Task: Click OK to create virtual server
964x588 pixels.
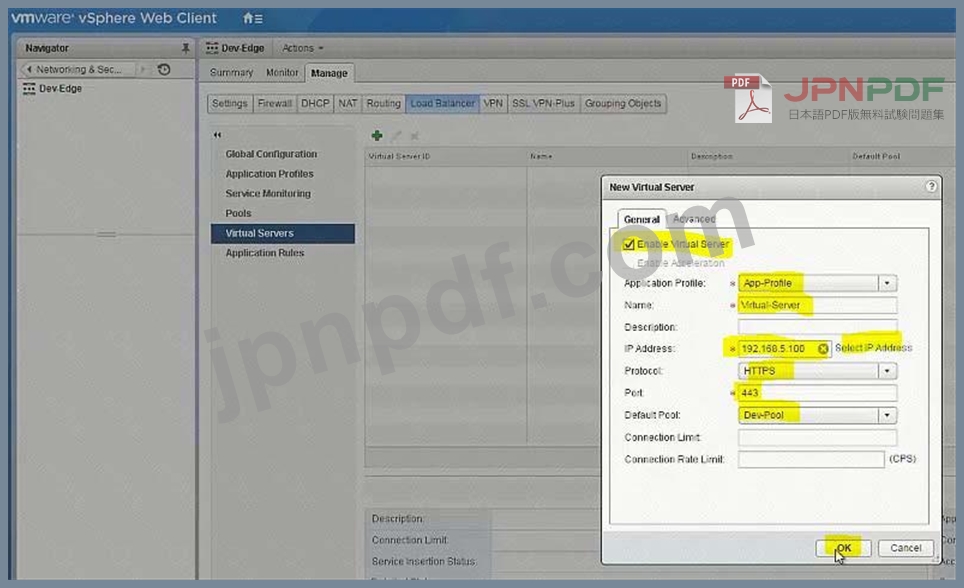Action: click(843, 547)
